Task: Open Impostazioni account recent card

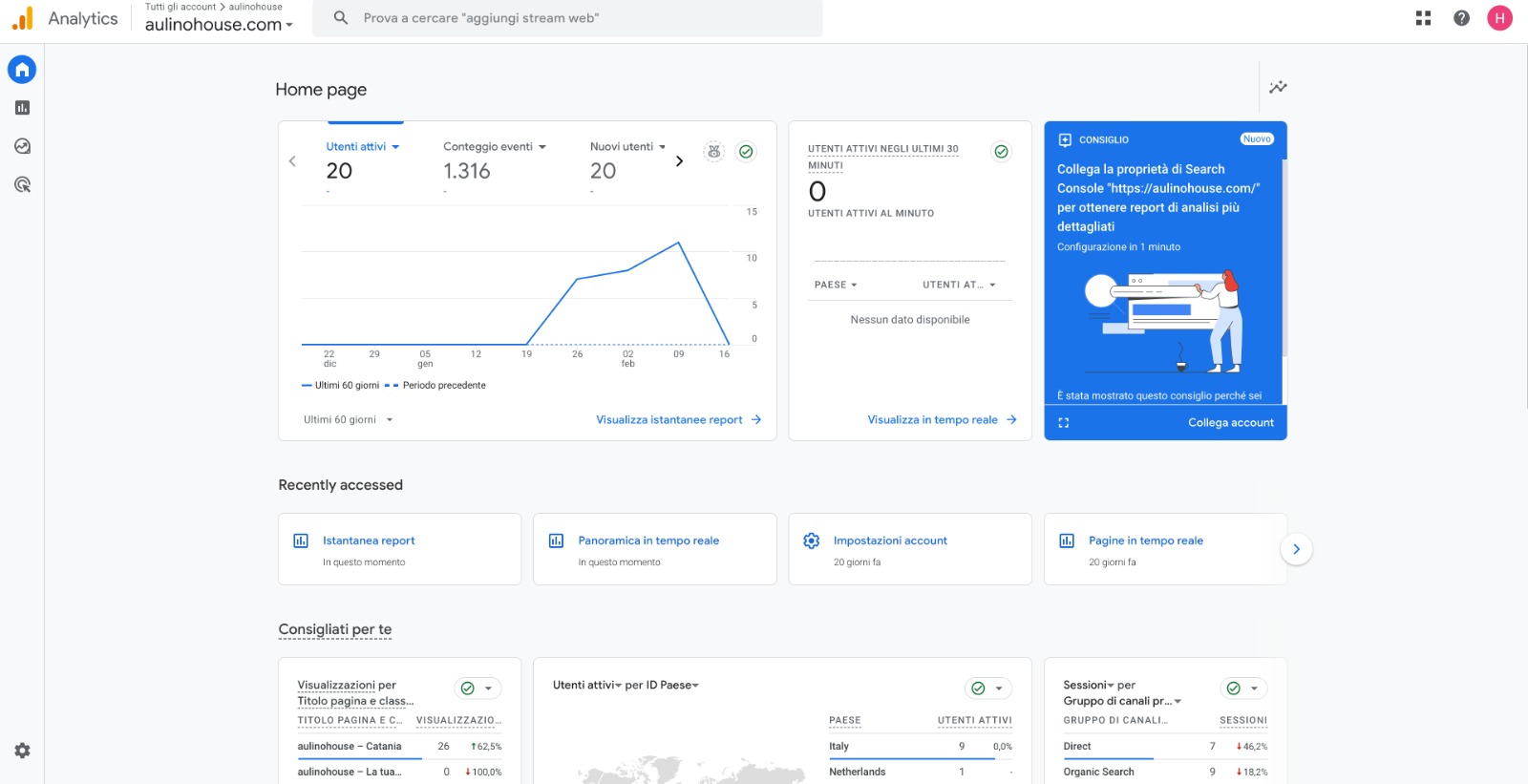Action: (x=910, y=549)
